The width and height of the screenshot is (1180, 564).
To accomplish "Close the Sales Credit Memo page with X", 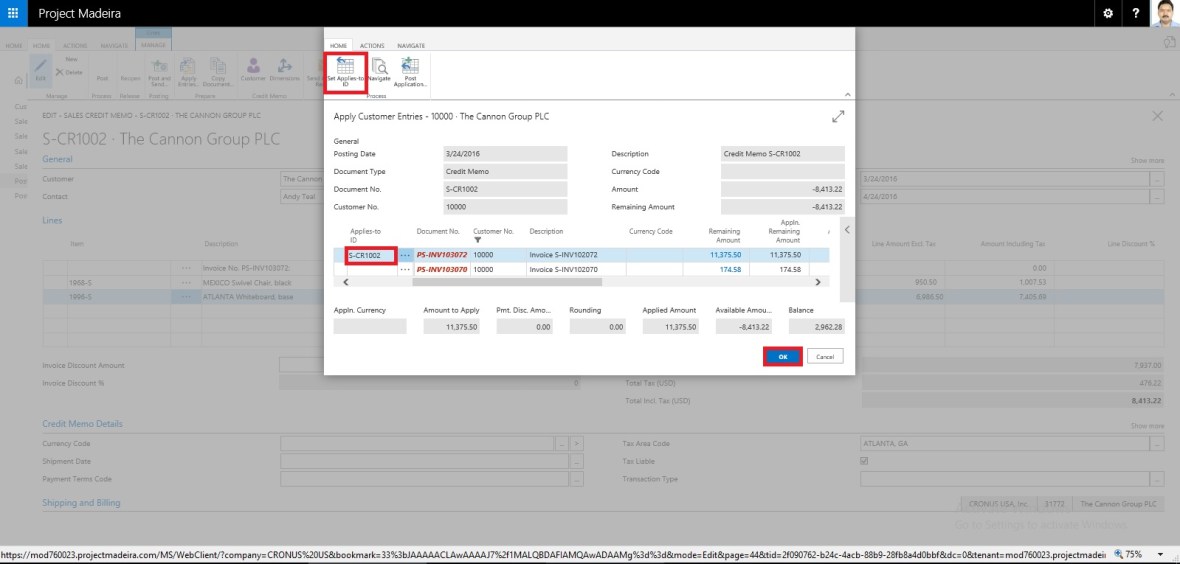I will point(1157,116).
